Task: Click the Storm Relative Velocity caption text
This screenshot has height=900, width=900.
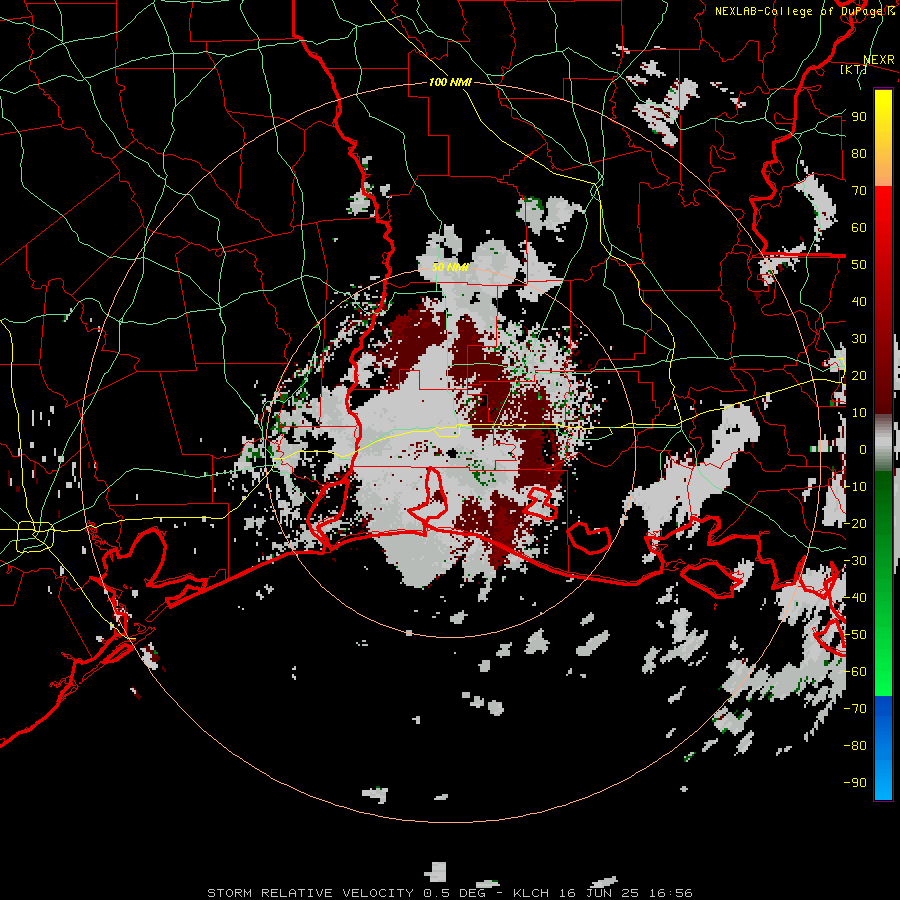Action: pos(450,893)
